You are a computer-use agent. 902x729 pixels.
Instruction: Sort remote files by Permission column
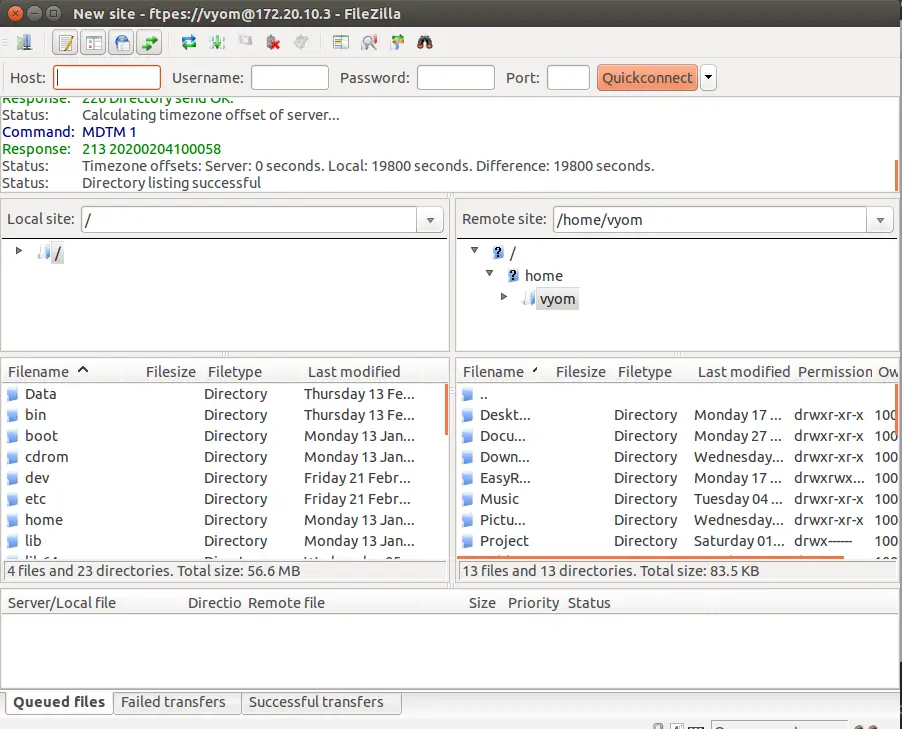(x=835, y=372)
